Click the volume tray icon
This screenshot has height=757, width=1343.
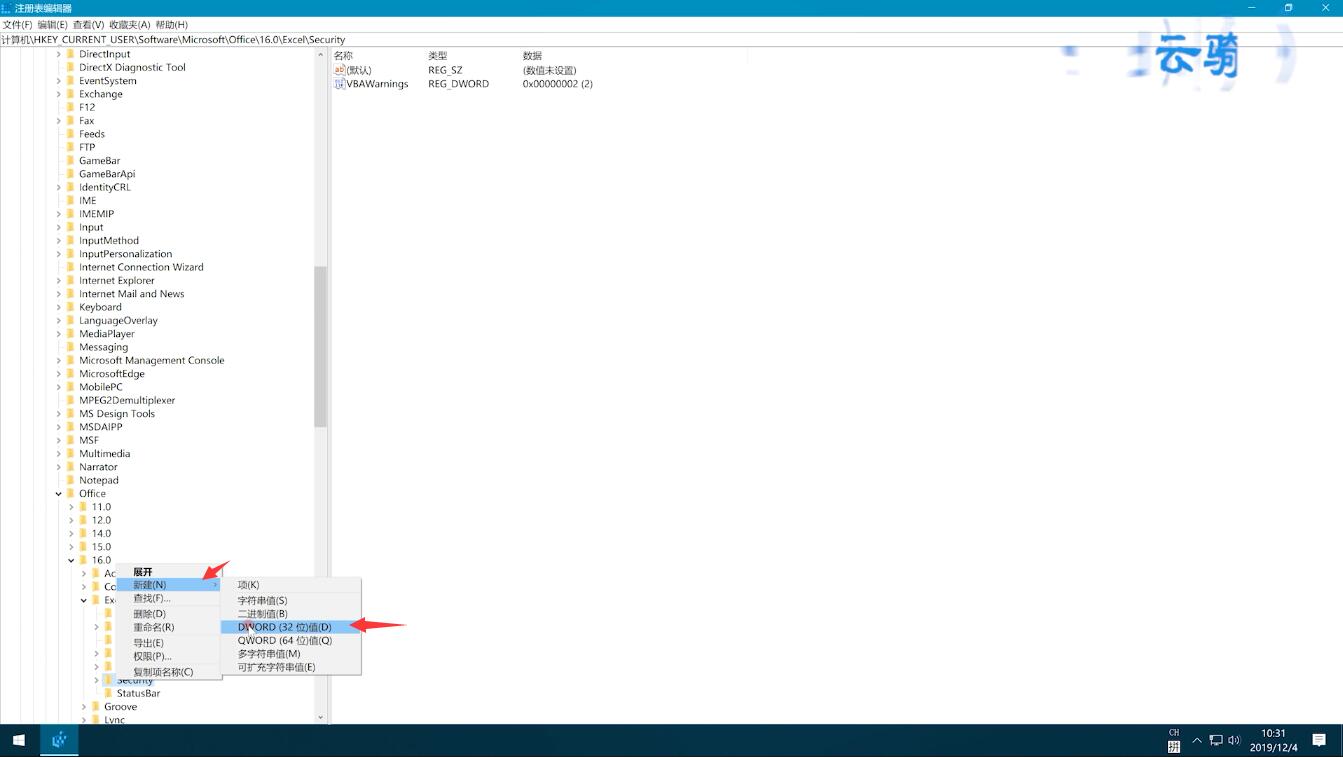(x=1234, y=740)
